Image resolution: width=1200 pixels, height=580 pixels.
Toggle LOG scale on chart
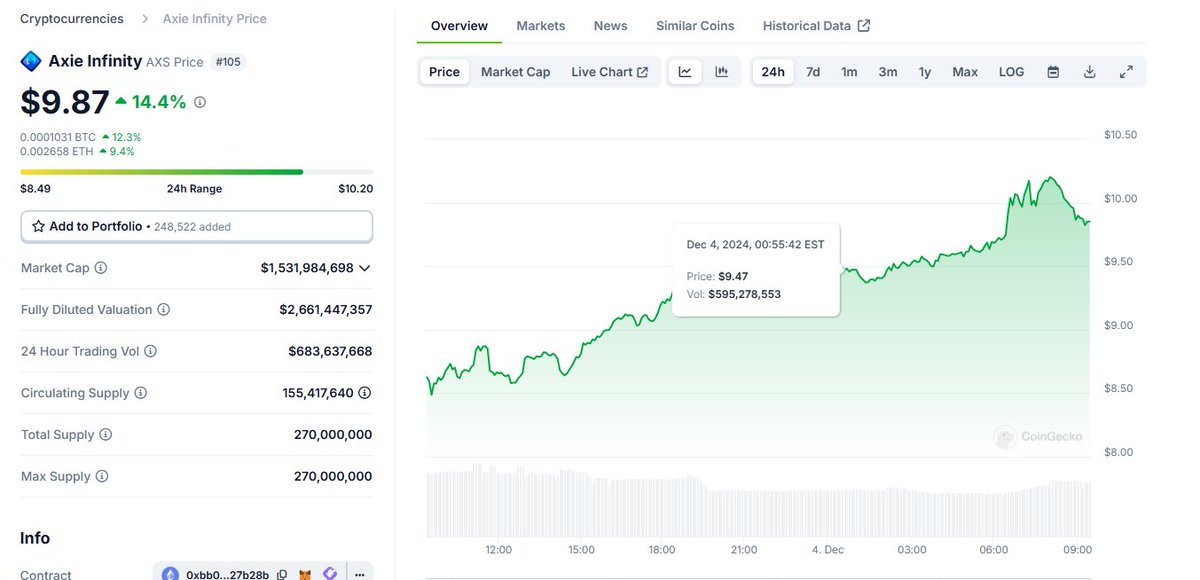1011,72
